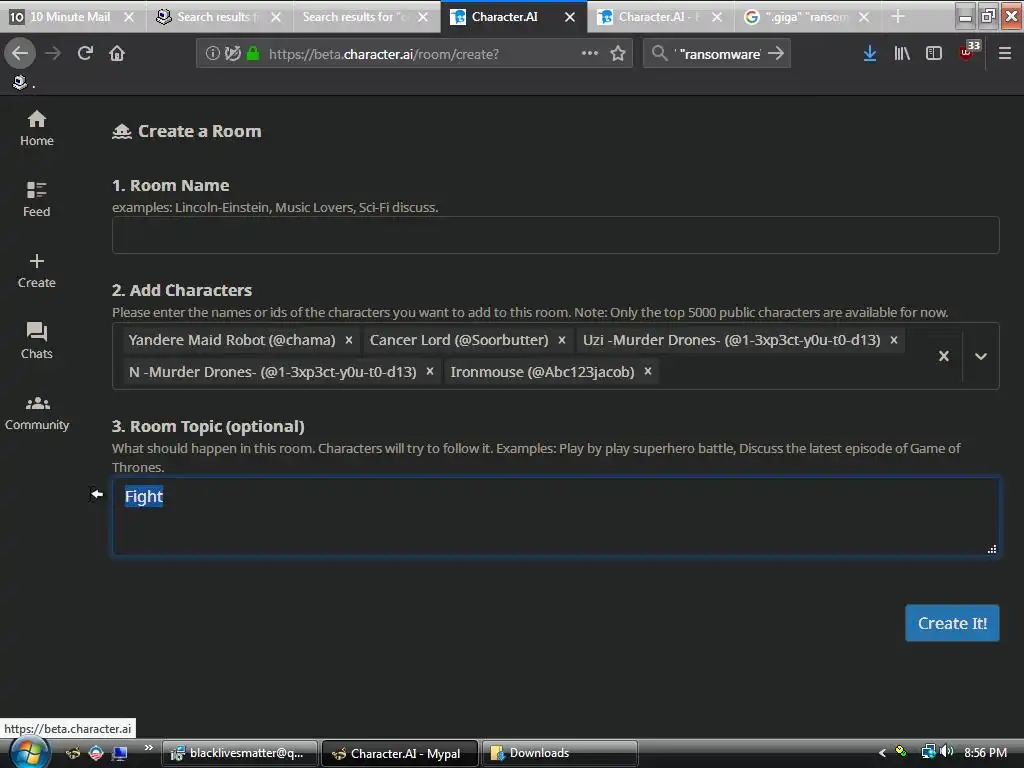
Task: Go to the browser home page
Action: click(x=117, y=53)
